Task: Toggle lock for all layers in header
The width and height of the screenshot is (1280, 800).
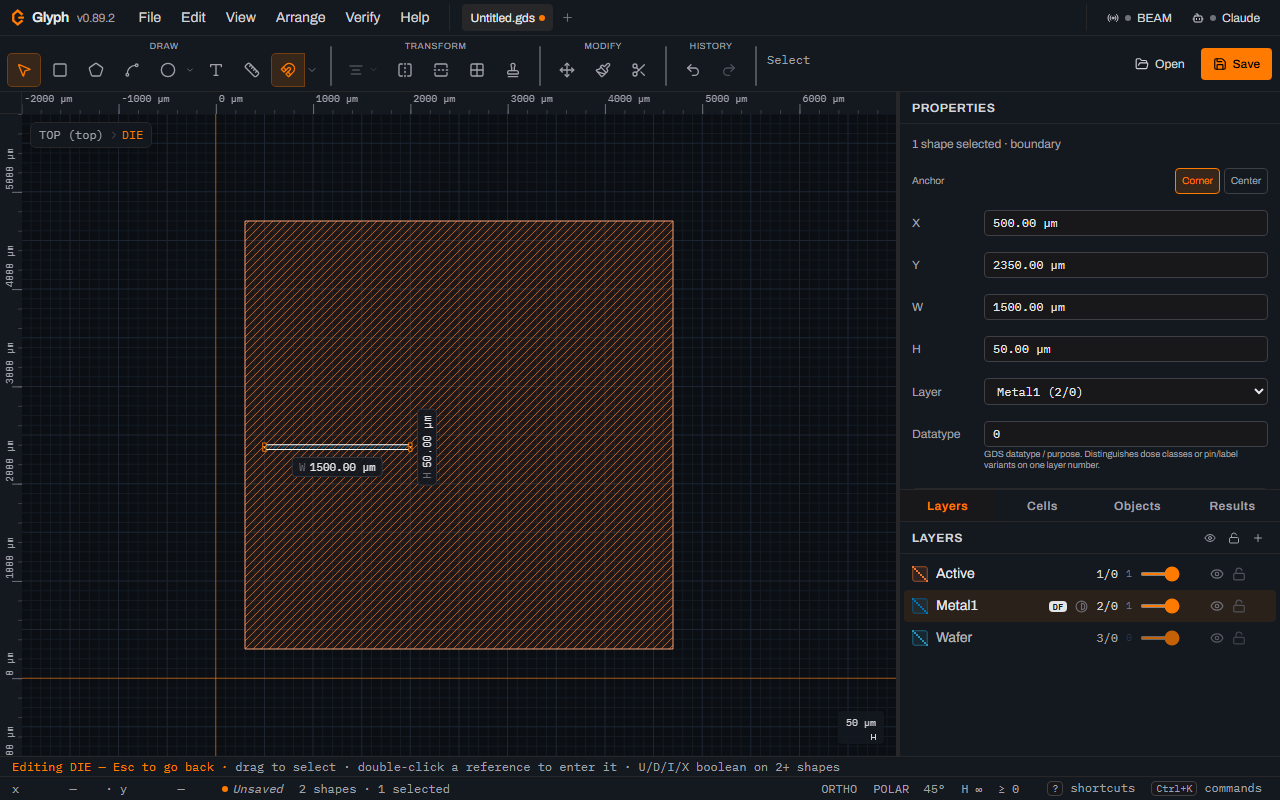Action: pyautogui.click(x=1234, y=538)
